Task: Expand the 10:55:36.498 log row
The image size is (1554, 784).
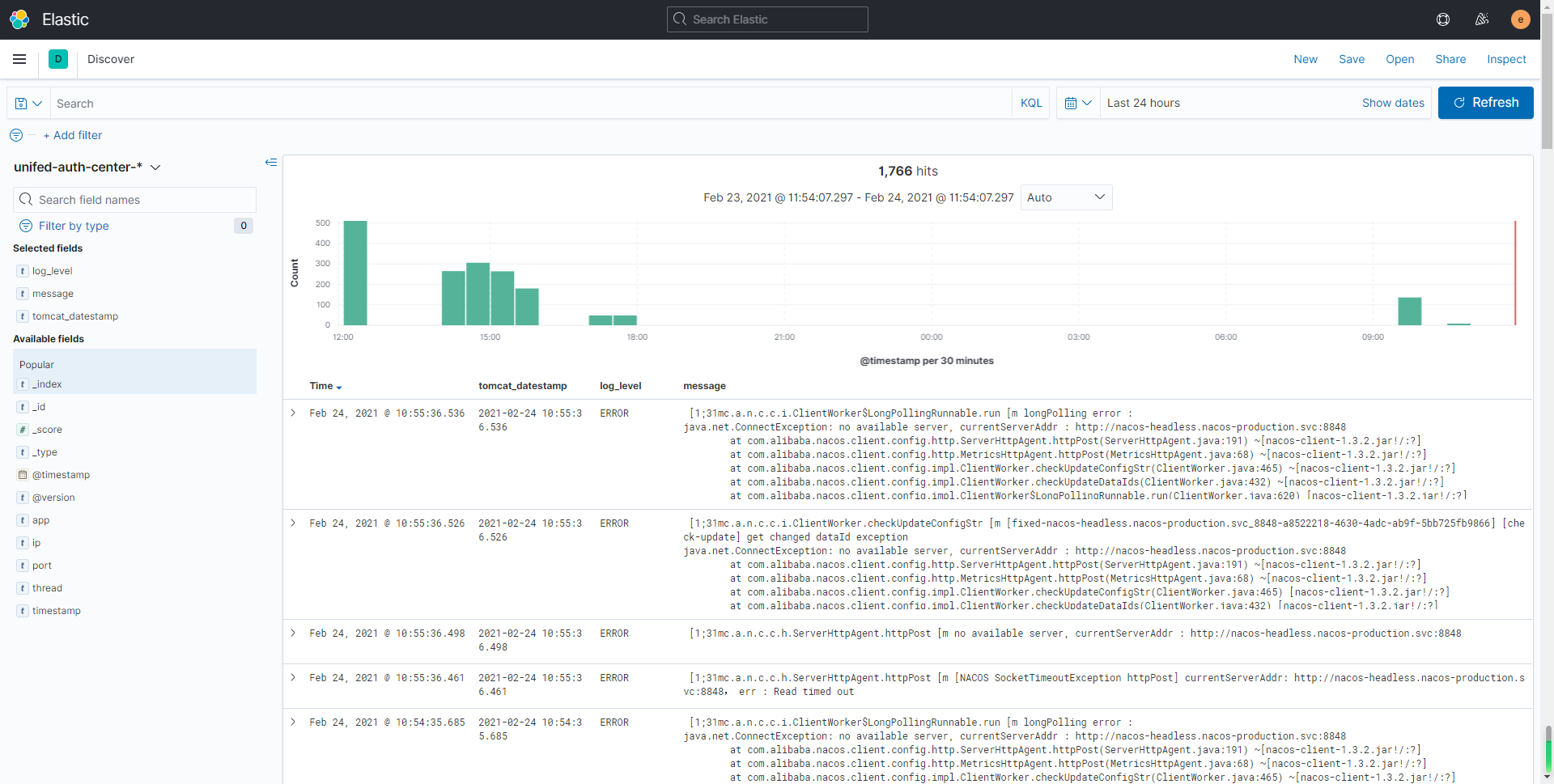Action: click(293, 633)
